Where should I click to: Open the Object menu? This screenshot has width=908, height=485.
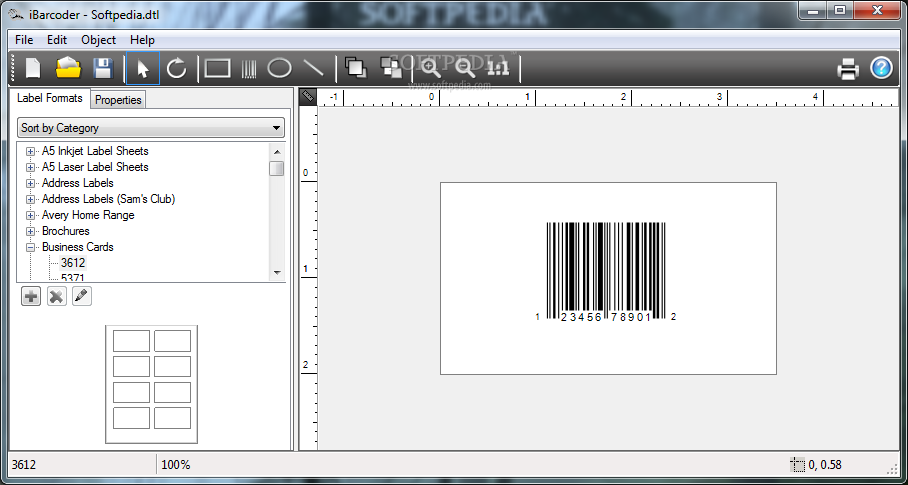[x=98, y=40]
